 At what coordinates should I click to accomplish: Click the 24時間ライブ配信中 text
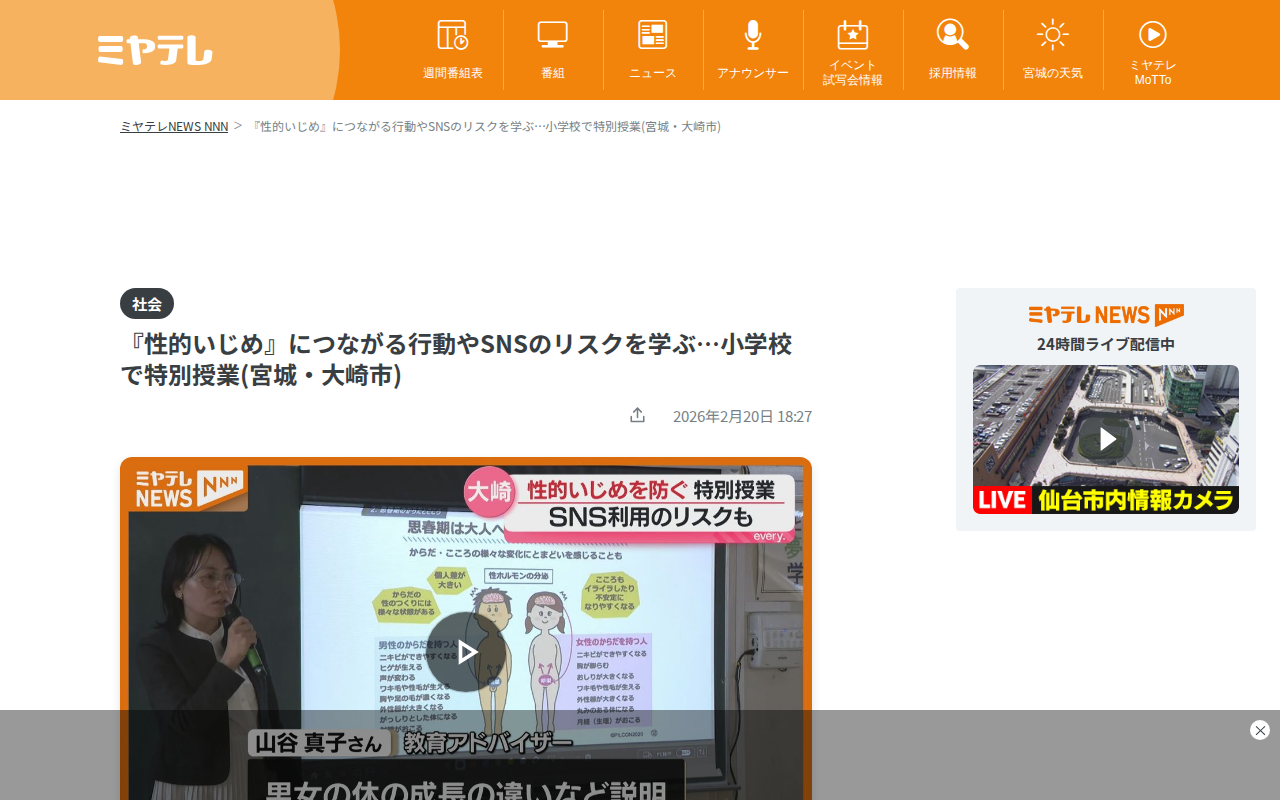(1106, 344)
